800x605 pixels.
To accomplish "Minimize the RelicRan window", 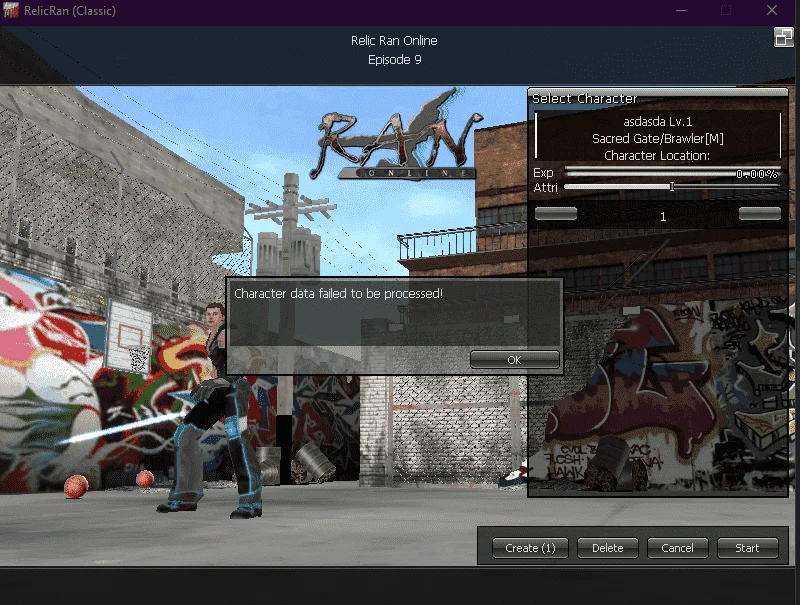I will 681,10.
